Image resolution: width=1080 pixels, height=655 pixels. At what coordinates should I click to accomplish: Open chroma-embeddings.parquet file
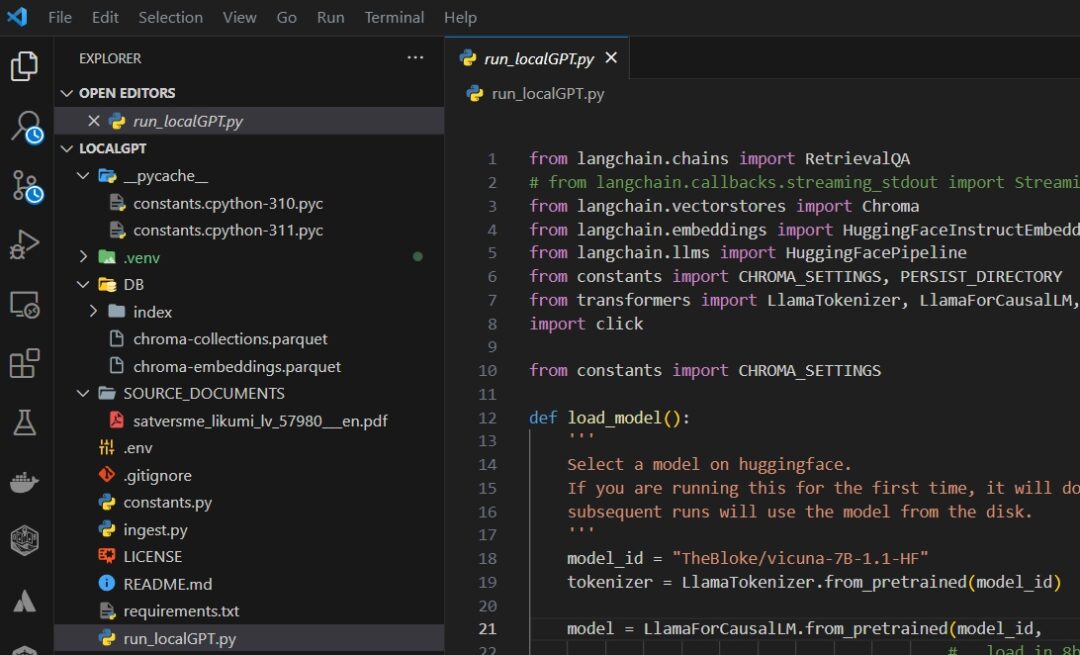click(x=237, y=366)
